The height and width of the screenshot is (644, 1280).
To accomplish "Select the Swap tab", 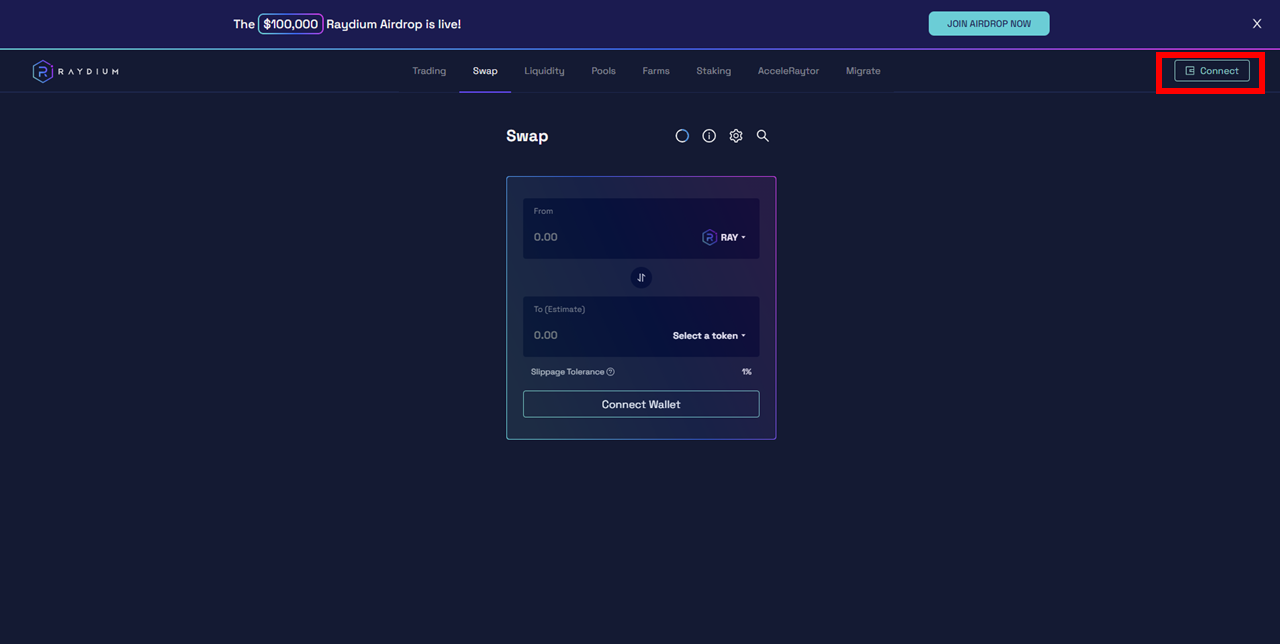I will point(485,71).
